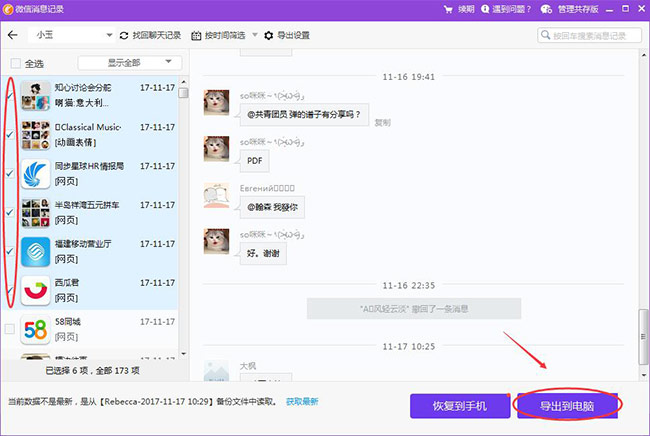
Task: Open the 半岛祥湾五元拼车 group avatar
Action: [35, 213]
